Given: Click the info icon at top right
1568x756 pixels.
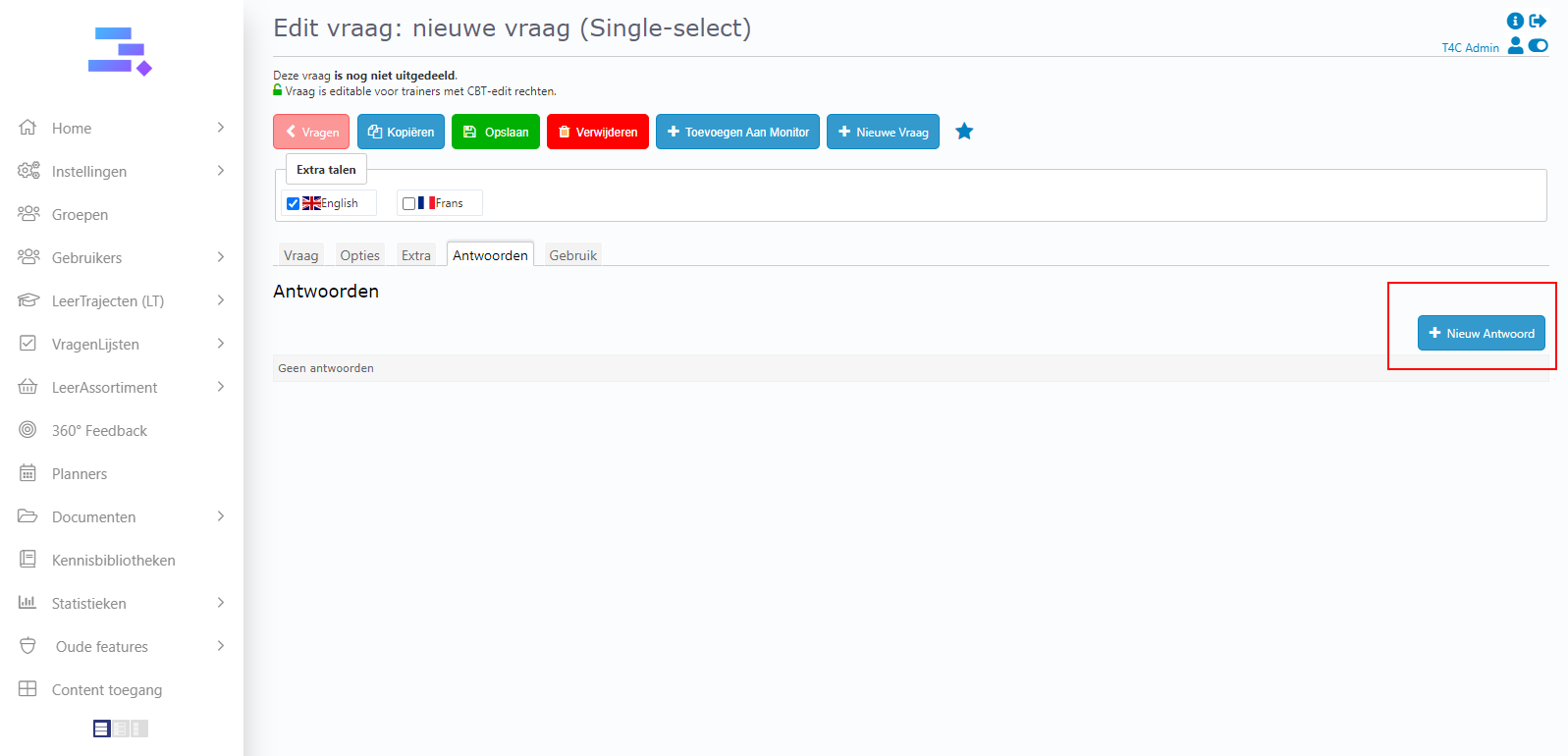Looking at the screenshot, I should coord(1515,21).
